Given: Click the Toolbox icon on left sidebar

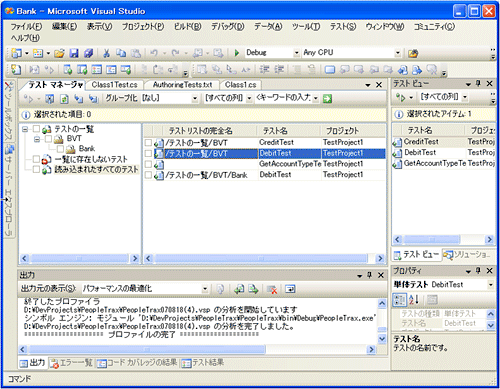Looking at the screenshot, I should (9, 87).
